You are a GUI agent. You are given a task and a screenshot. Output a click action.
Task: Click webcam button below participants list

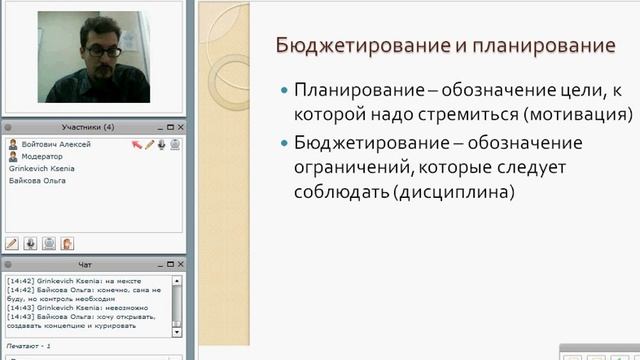click(x=49, y=244)
